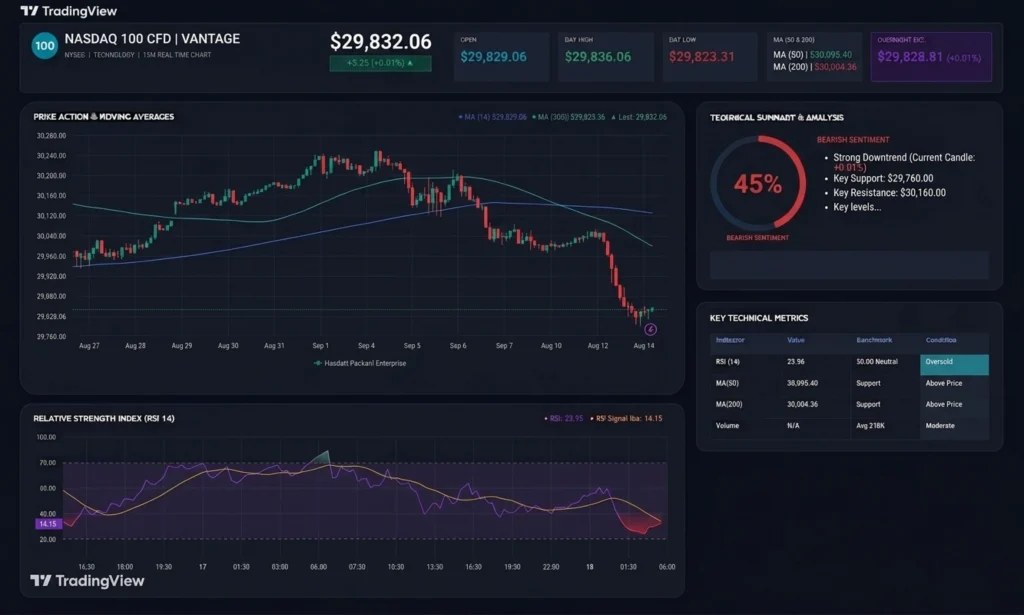
Task: Open the Day High card $29,836.06
Action: (x=605, y=57)
